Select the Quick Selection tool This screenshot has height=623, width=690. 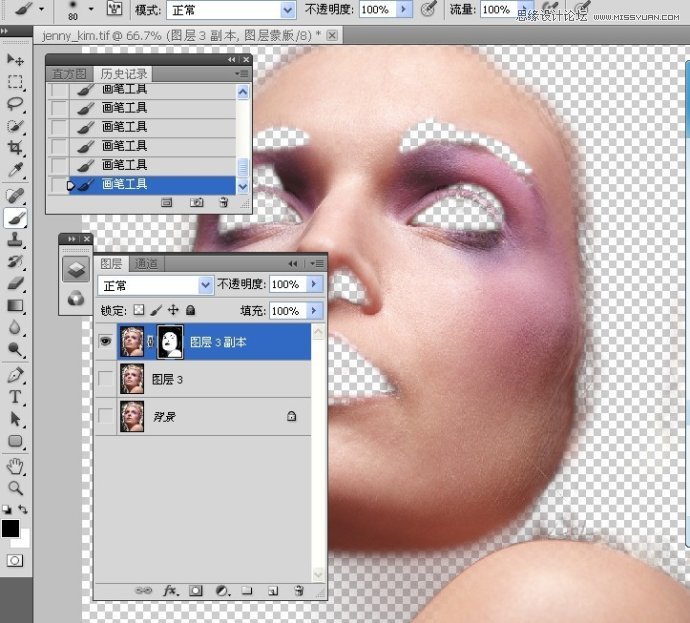15,126
